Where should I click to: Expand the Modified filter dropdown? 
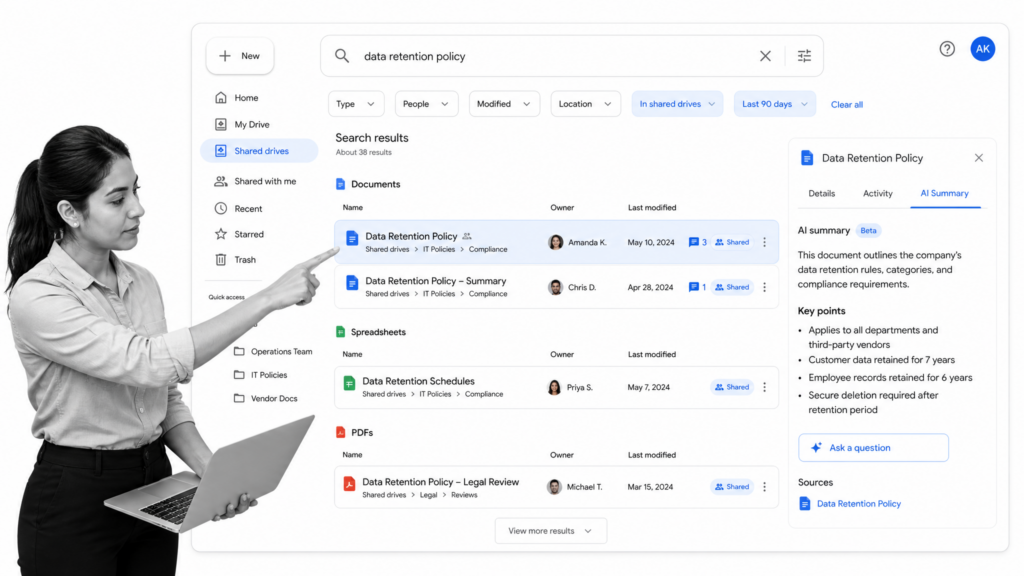click(504, 104)
